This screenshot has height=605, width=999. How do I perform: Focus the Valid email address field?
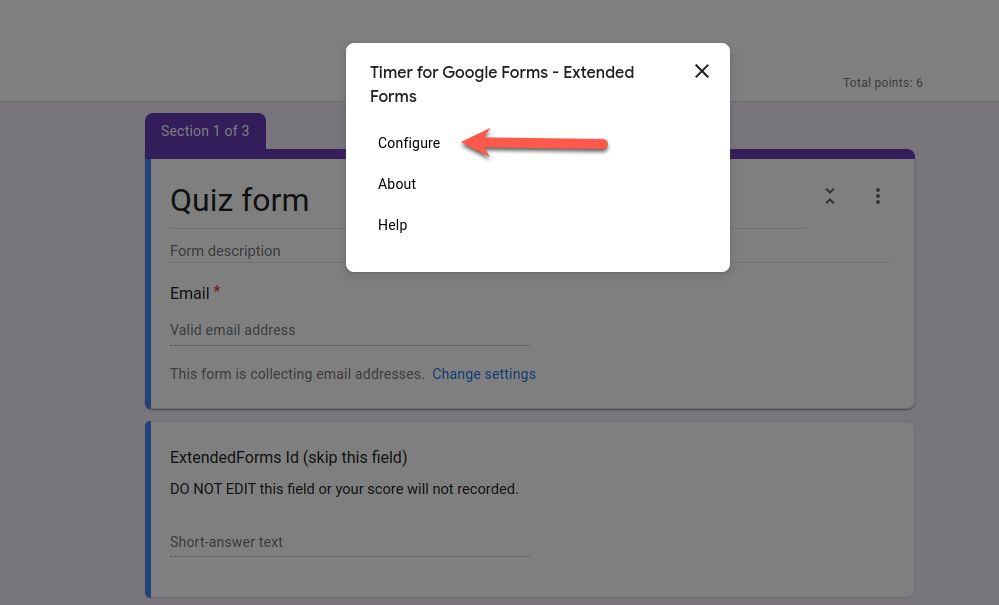tap(233, 330)
